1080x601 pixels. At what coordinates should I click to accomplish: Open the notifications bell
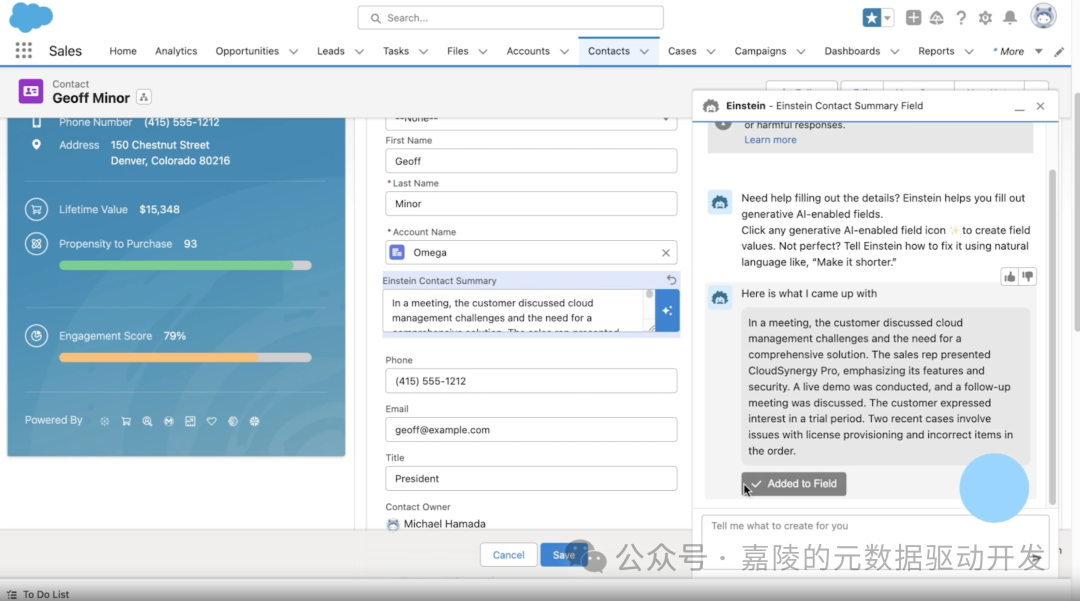(x=1010, y=18)
